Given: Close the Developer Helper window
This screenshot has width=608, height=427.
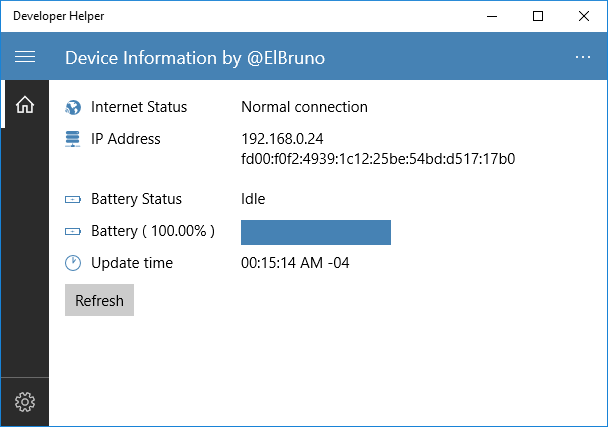Looking at the screenshot, I should [x=584, y=16].
